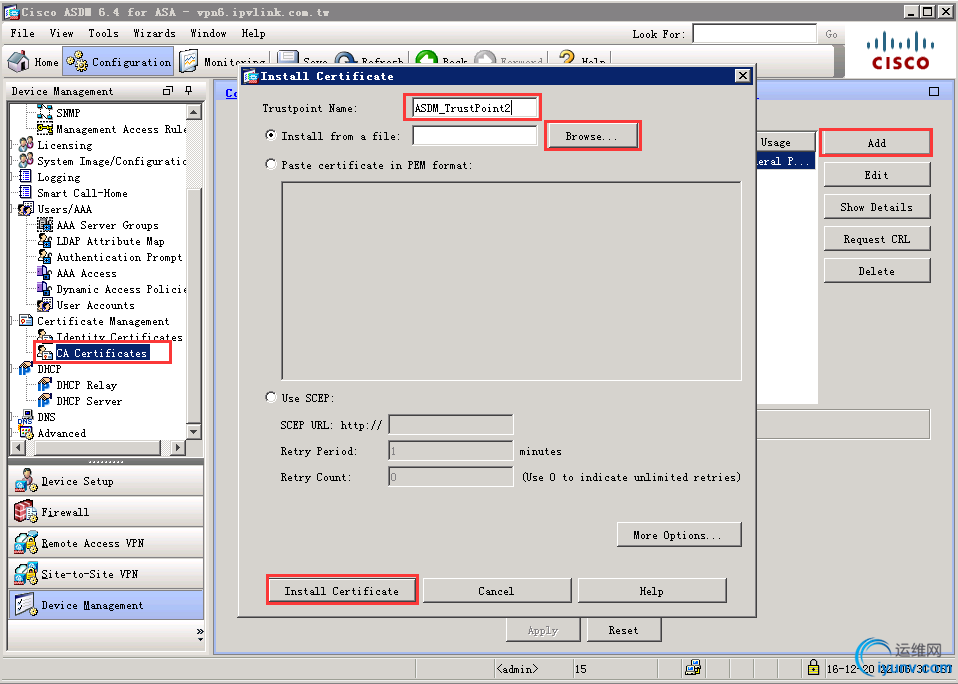Click the PEM certificate text area
The height and width of the screenshot is (684, 958).
click(511, 281)
